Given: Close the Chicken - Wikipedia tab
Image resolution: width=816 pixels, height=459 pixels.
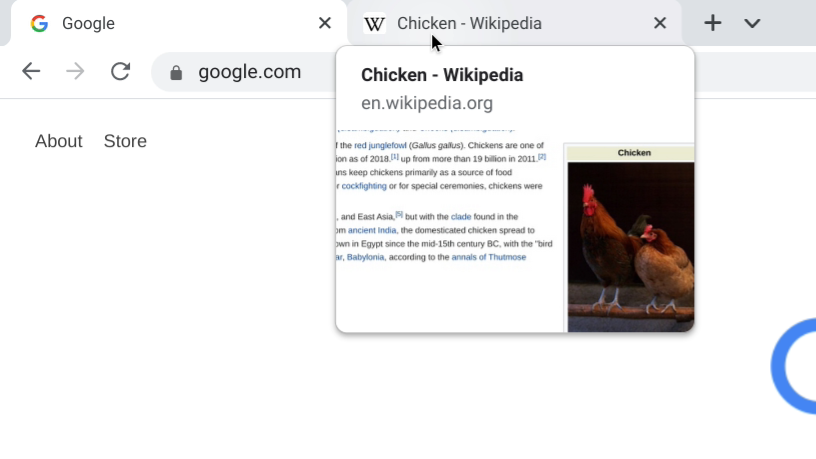Looking at the screenshot, I should click(x=659, y=23).
